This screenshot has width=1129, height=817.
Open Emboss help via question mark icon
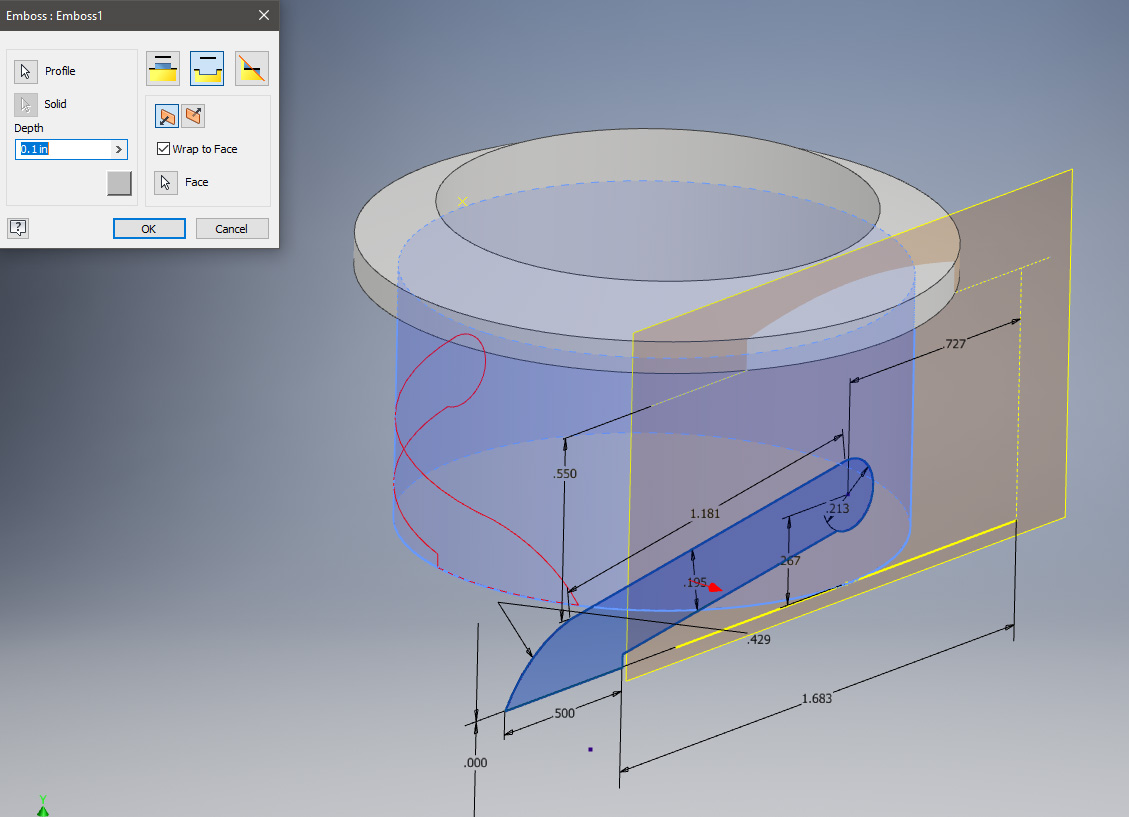coord(17,228)
